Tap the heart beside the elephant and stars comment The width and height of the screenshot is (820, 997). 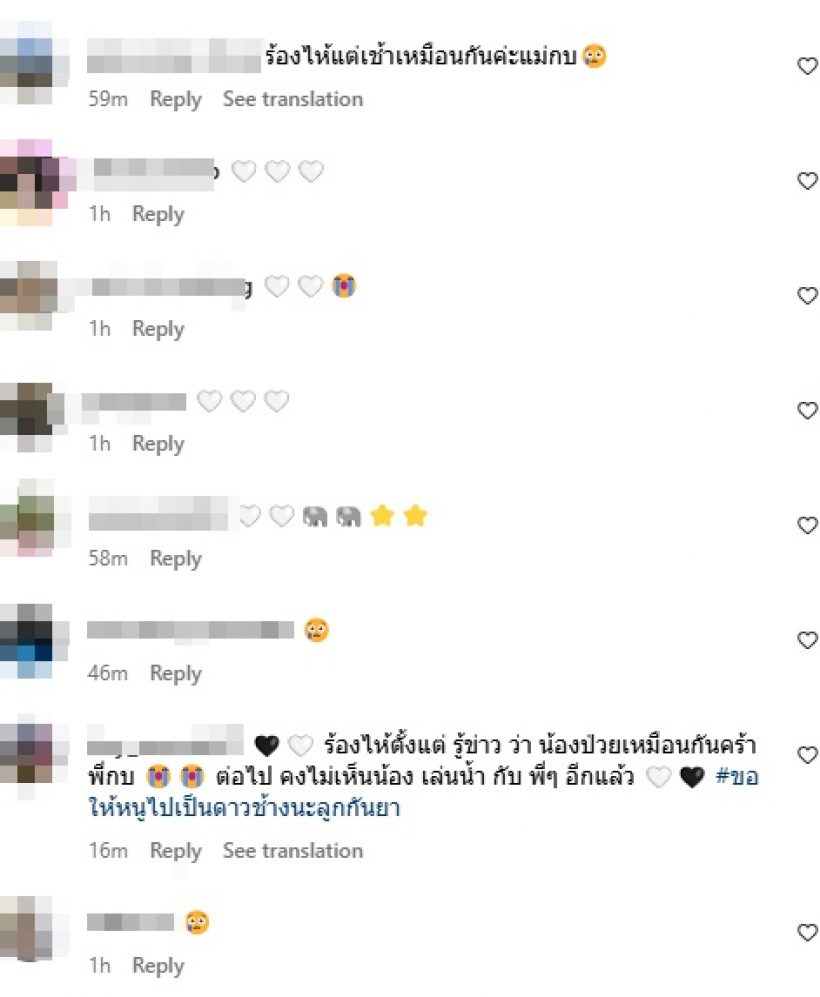[x=807, y=525]
